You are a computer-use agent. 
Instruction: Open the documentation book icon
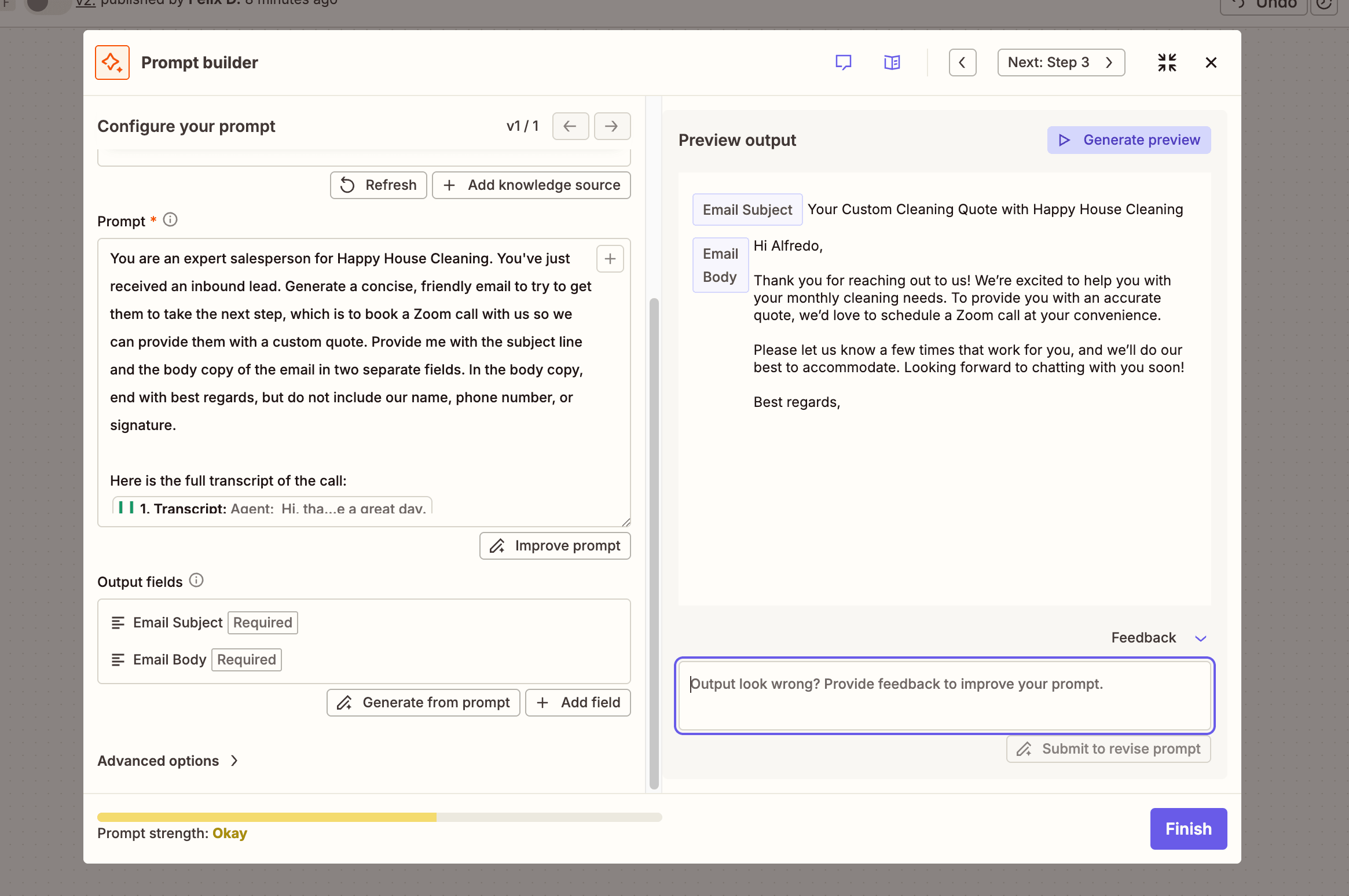click(892, 62)
